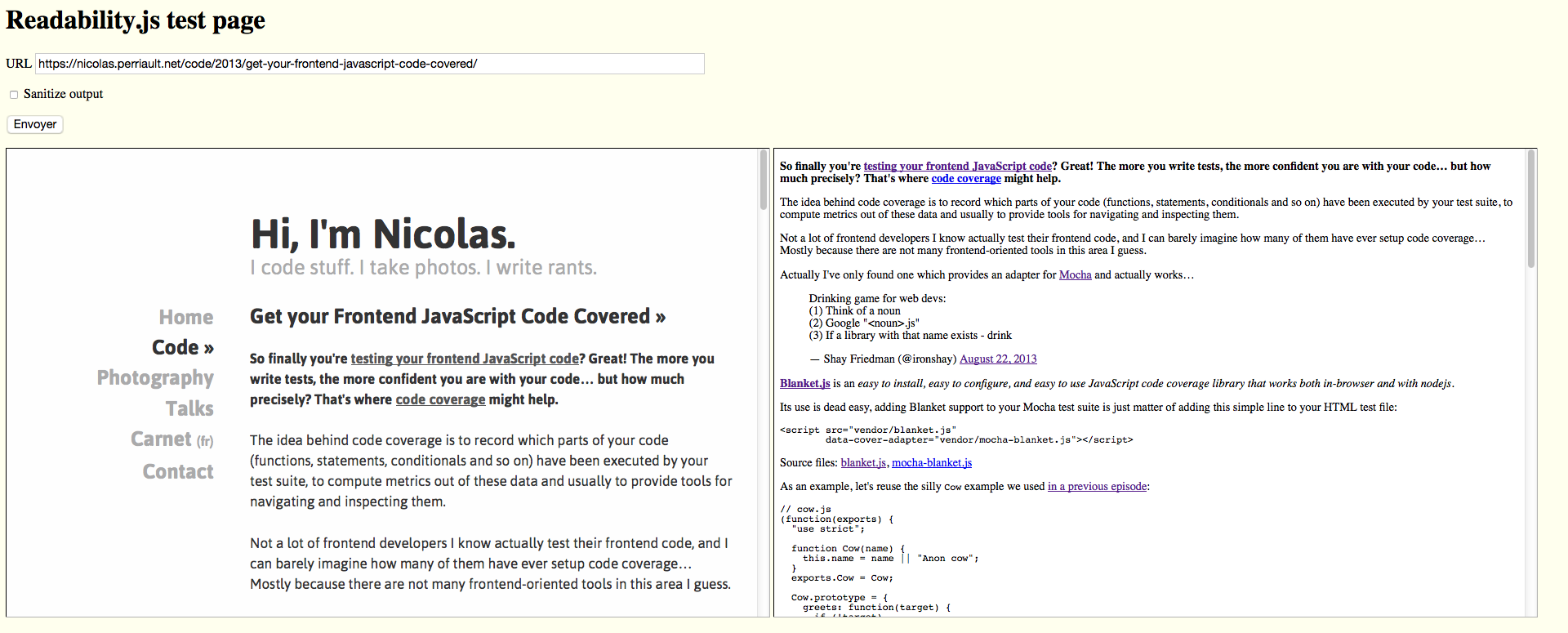Click the 'exports.Cow = Cow;' code line
The height and width of the screenshot is (633, 1568).
pos(842,577)
